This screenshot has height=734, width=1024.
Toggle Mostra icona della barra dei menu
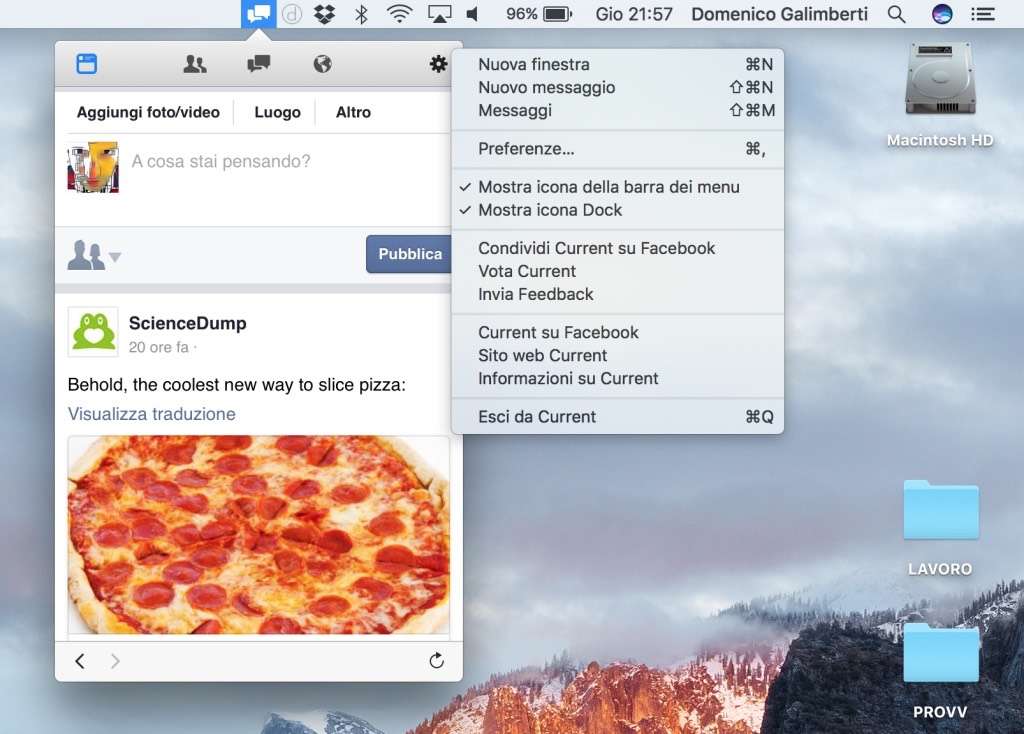(608, 187)
